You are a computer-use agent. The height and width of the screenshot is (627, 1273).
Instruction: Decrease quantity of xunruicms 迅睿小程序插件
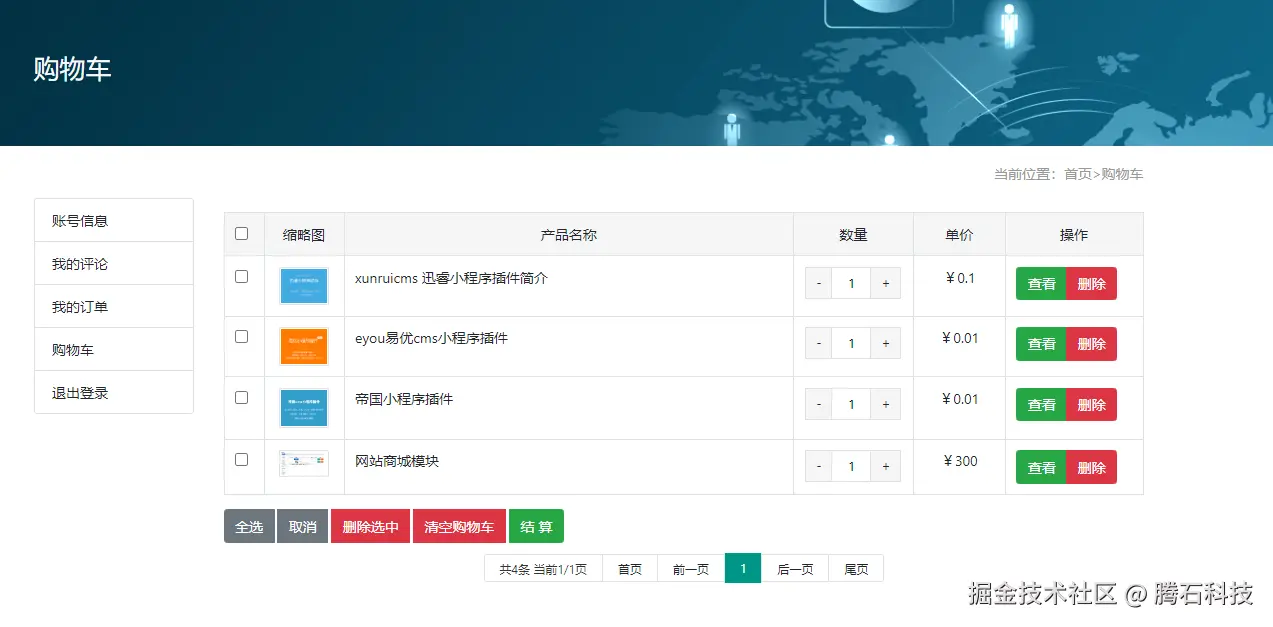coord(819,284)
